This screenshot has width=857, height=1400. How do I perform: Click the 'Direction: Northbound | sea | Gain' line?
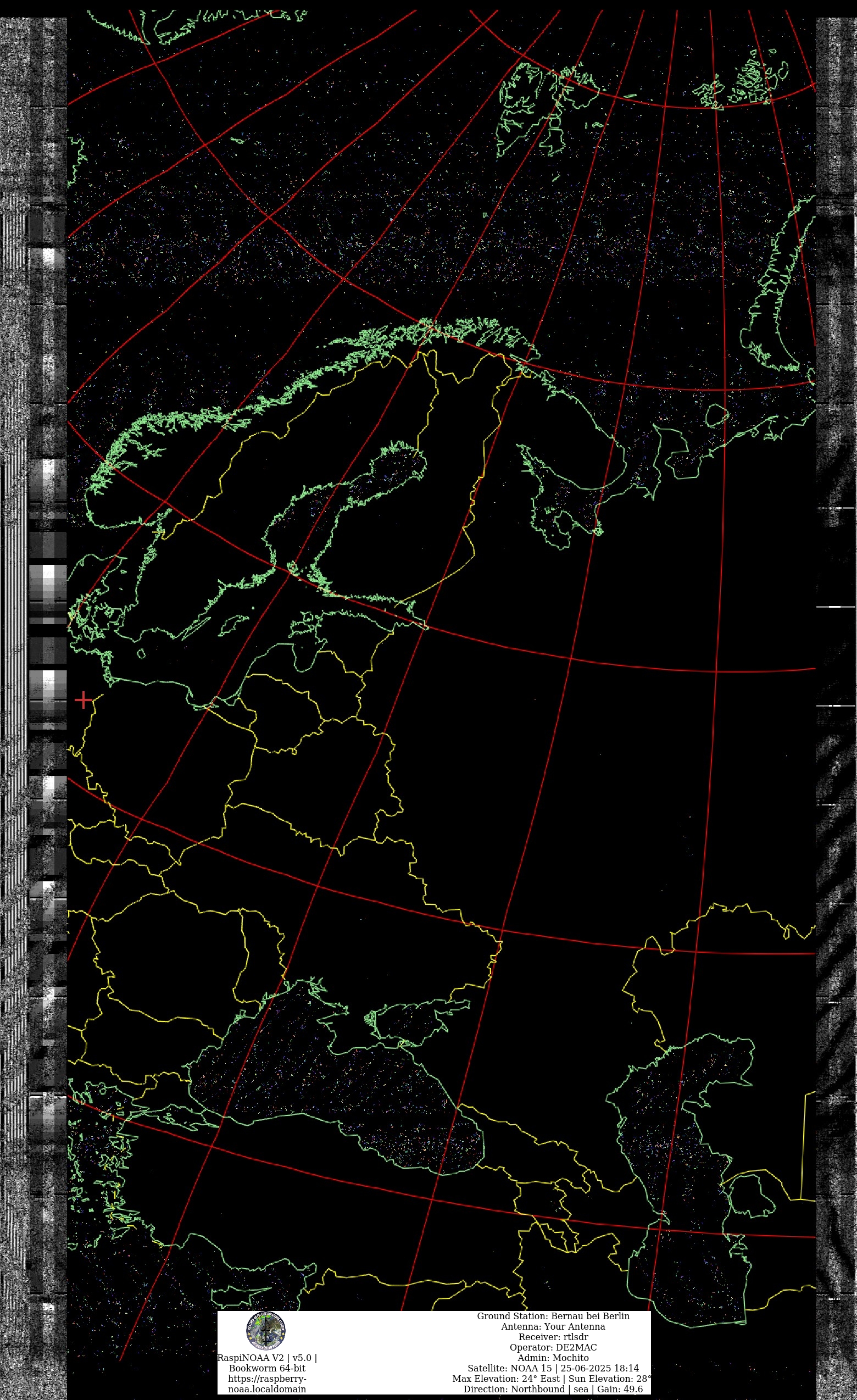(x=553, y=1389)
